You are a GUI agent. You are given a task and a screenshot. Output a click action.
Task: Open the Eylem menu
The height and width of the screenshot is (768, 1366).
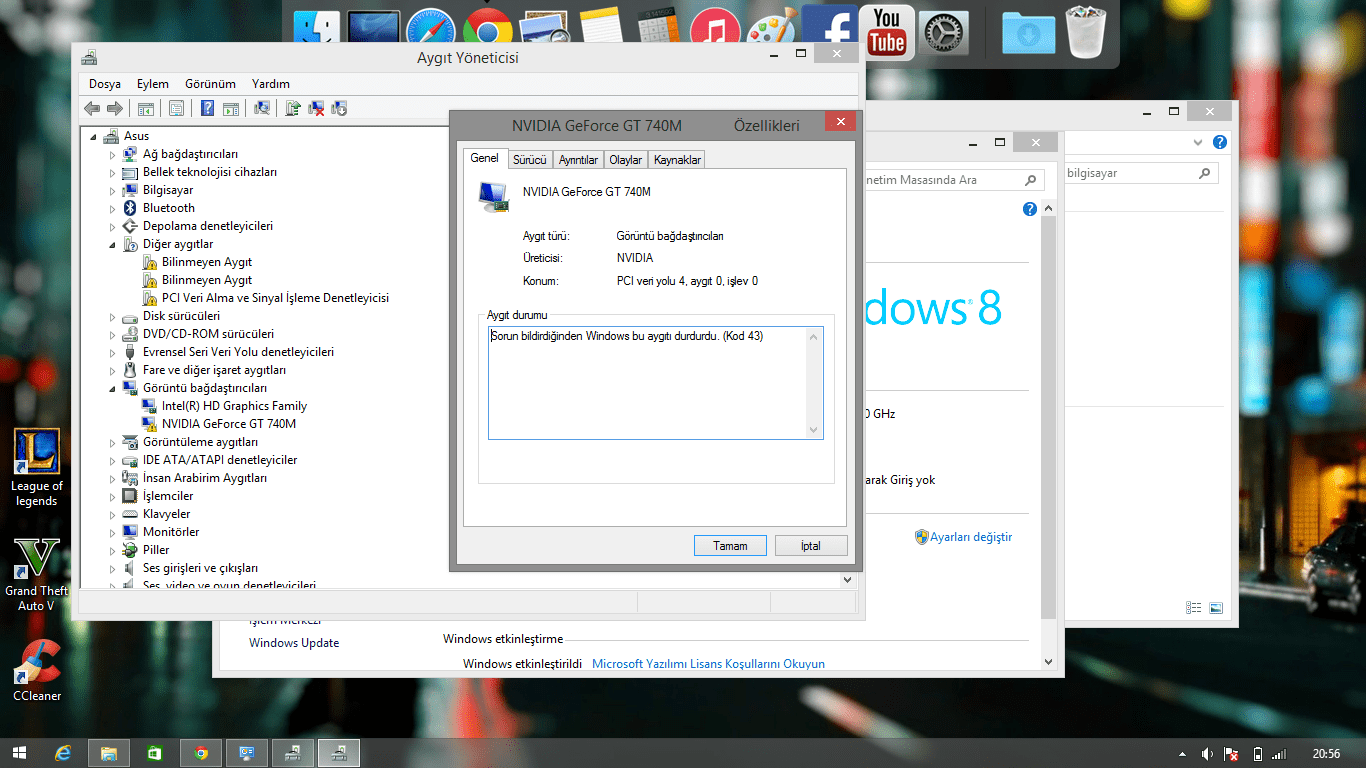[153, 84]
